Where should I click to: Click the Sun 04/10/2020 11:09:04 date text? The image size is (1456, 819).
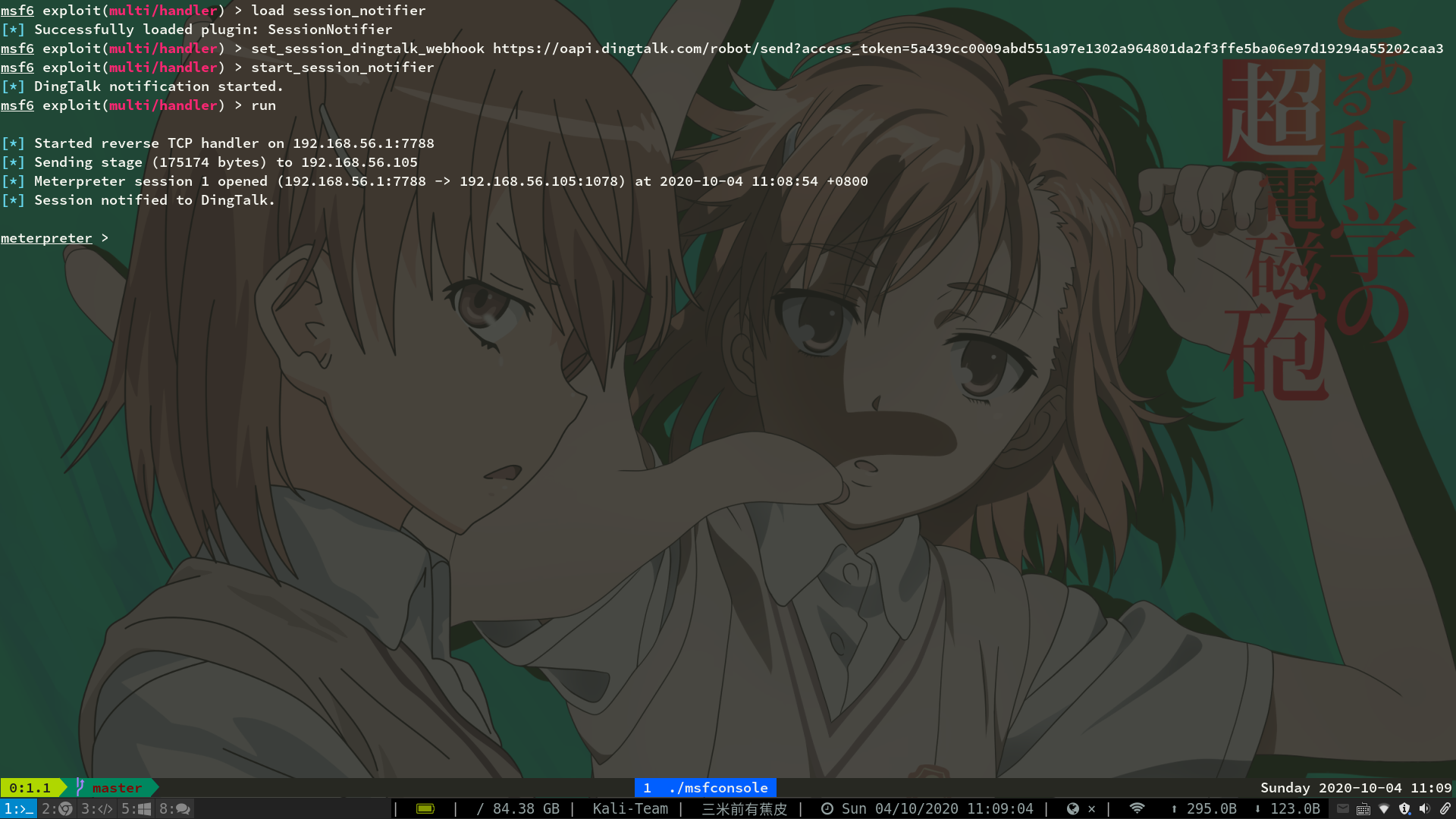[937, 809]
